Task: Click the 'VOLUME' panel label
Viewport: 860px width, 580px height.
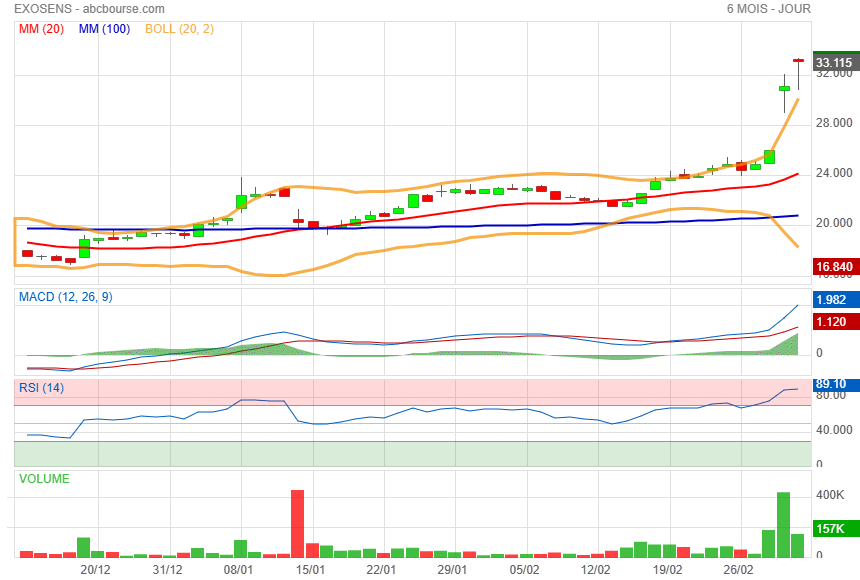Action: click(x=44, y=478)
